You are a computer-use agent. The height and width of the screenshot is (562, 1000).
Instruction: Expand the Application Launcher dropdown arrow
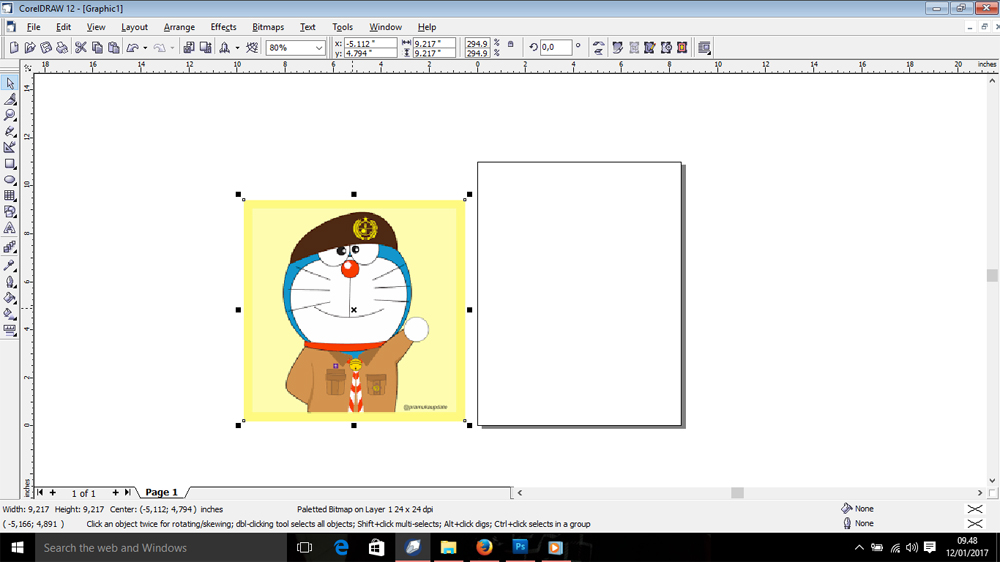pyautogui.click(x=237, y=47)
